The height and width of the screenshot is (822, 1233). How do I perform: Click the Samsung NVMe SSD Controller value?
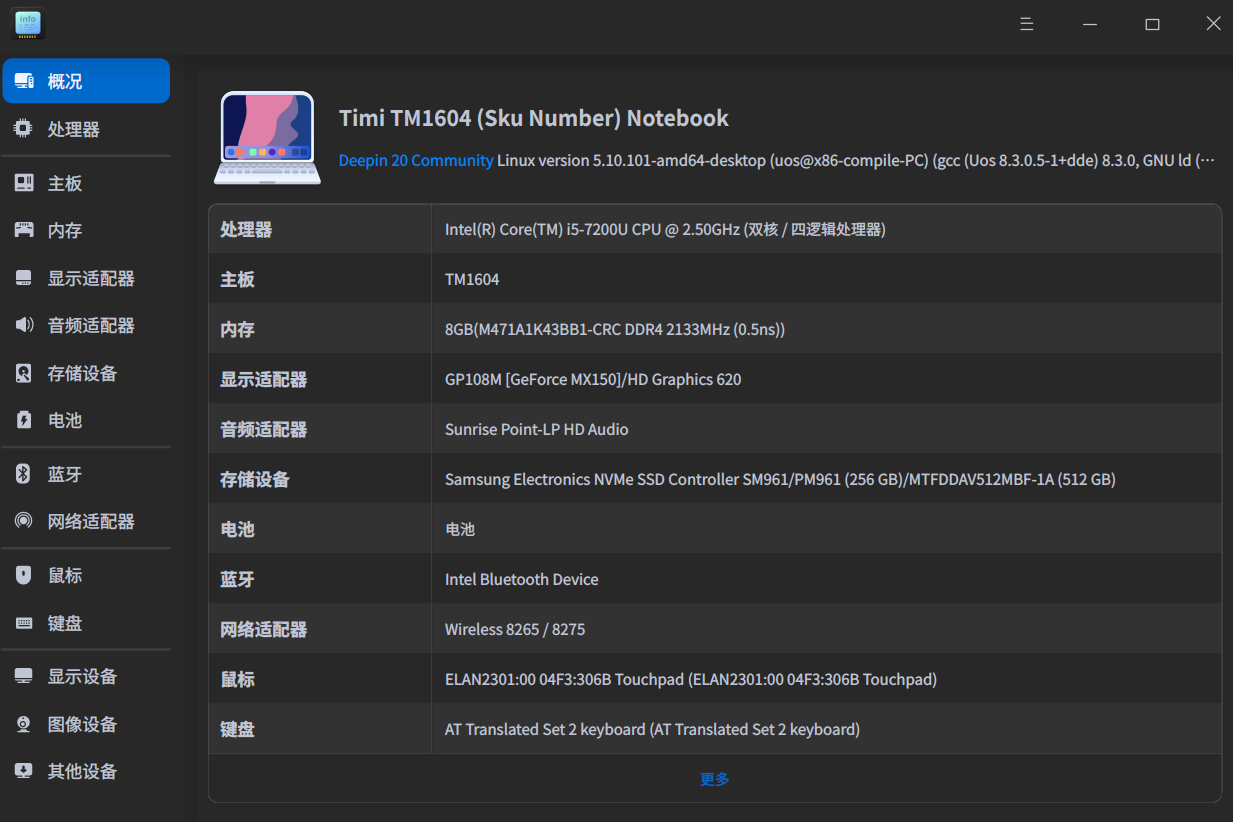(x=780, y=479)
